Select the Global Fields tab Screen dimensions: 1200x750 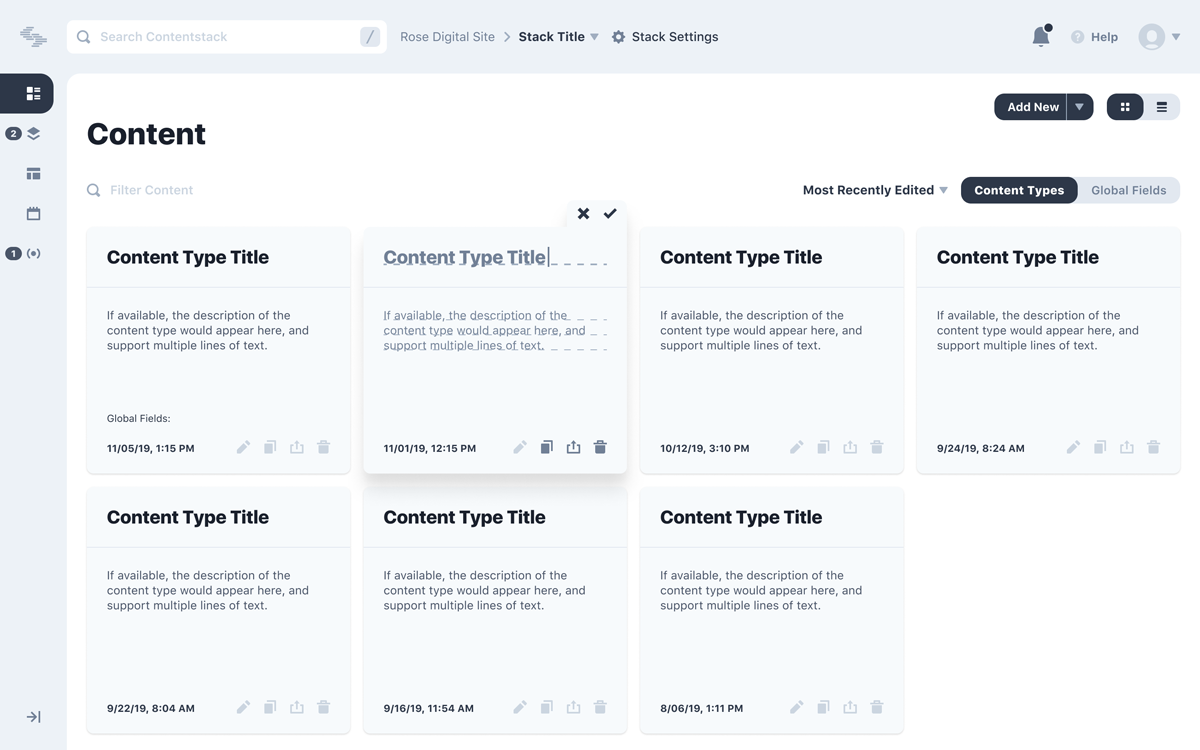pos(1128,190)
